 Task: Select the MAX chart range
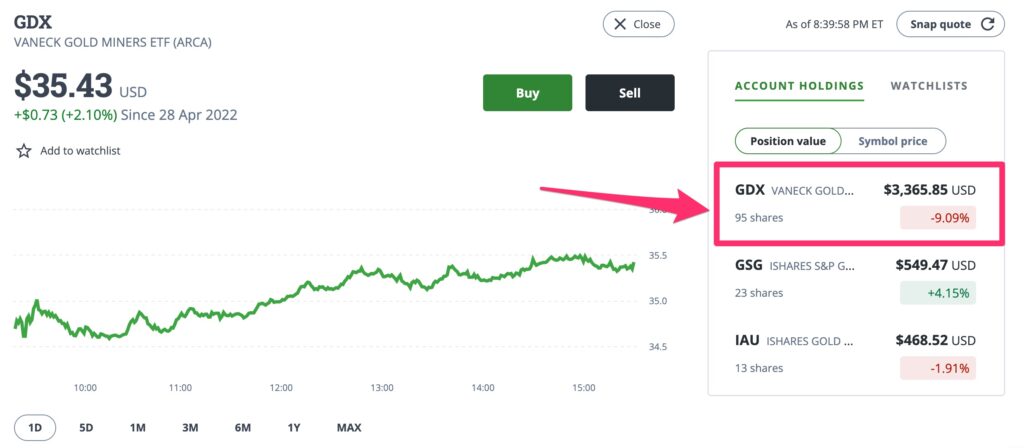pos(349,428)
